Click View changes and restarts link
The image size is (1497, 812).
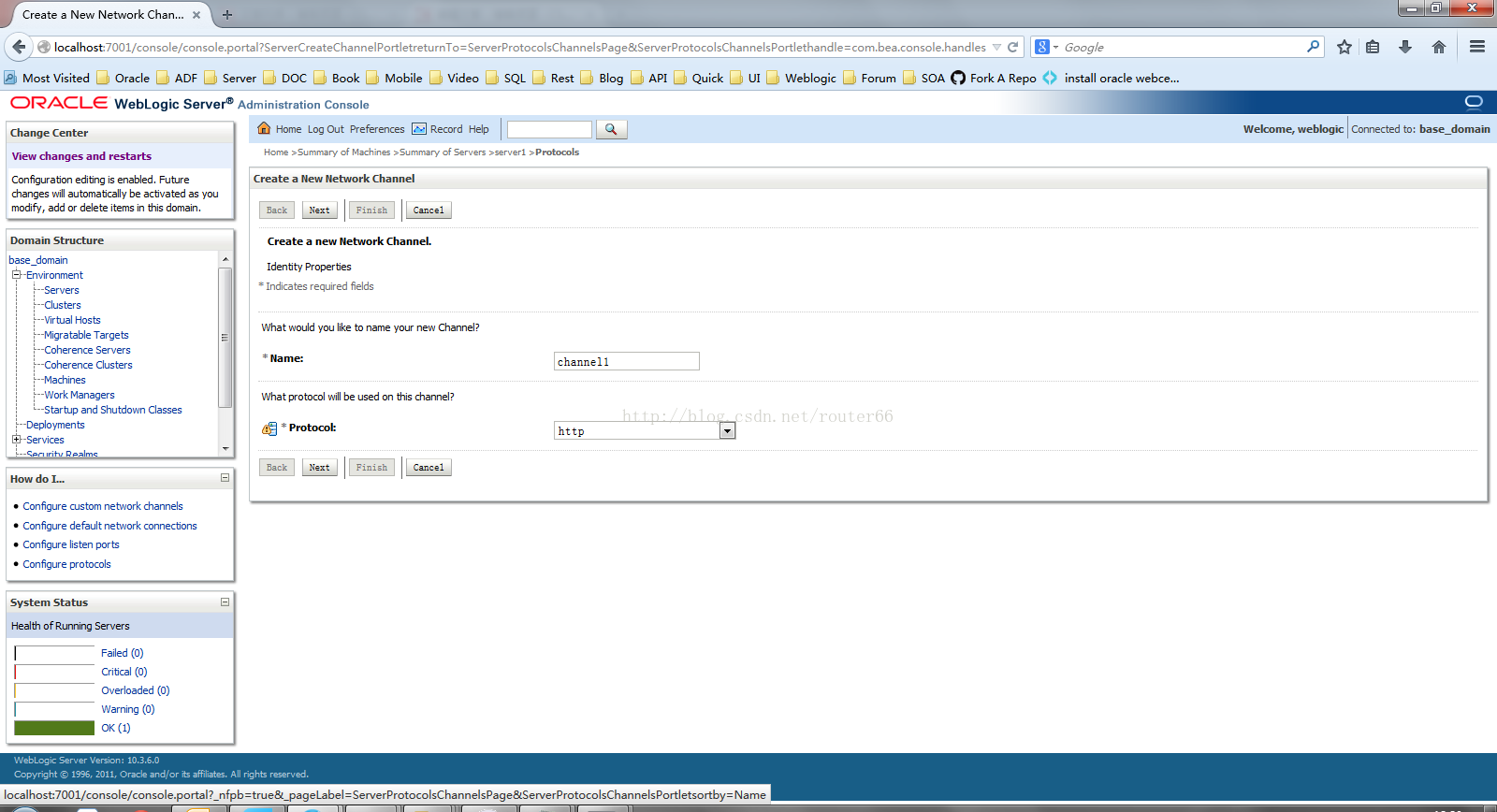pos(81,156)
